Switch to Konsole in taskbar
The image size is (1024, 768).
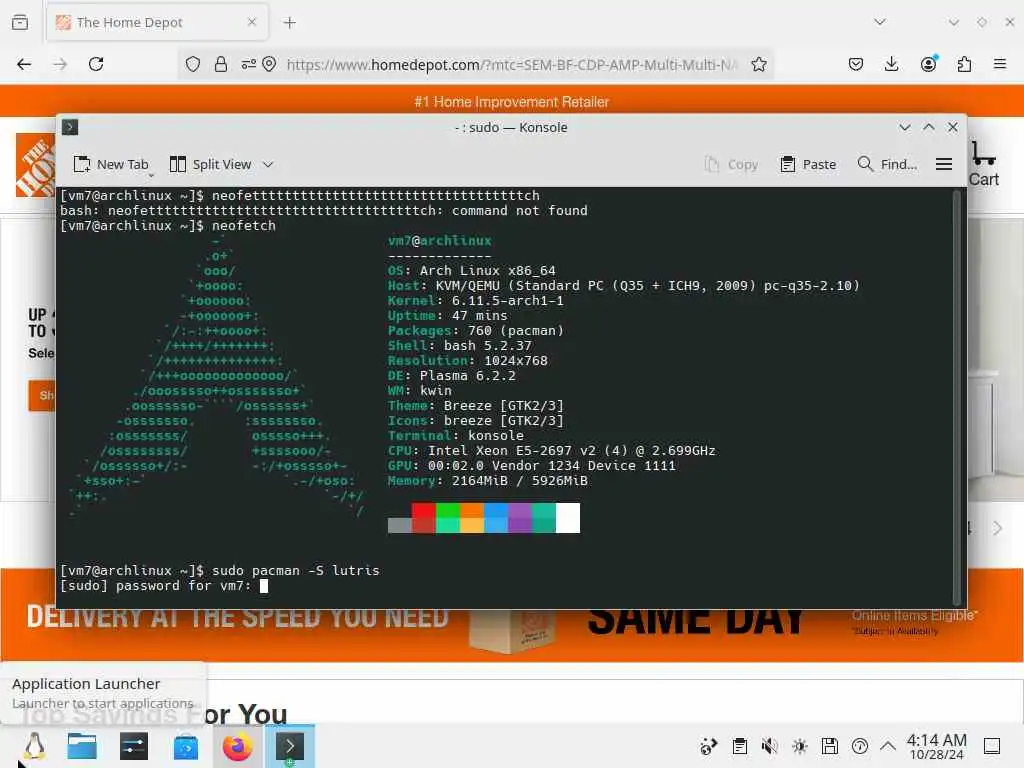[x=289, y=746]
